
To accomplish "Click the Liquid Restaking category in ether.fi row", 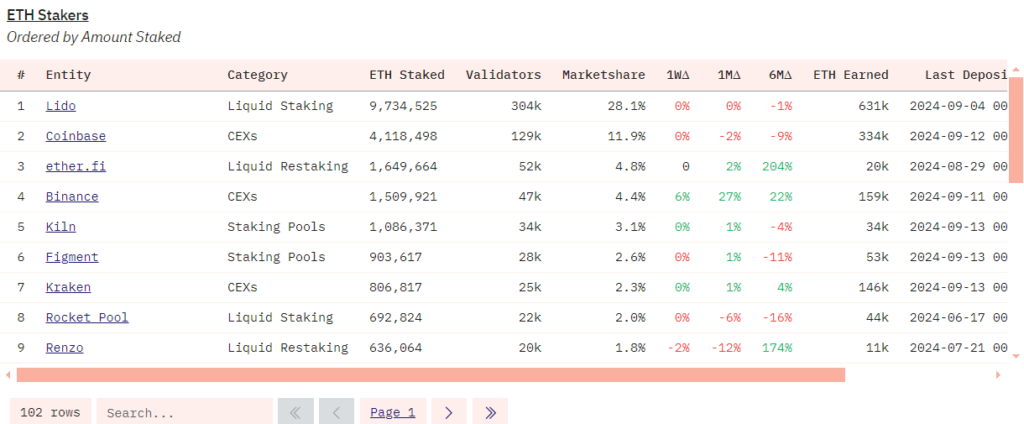I will (287, 166).
